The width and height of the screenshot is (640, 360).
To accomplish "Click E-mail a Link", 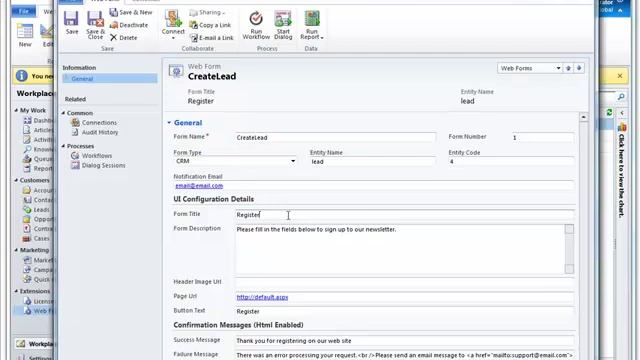I will coord(212,38).
